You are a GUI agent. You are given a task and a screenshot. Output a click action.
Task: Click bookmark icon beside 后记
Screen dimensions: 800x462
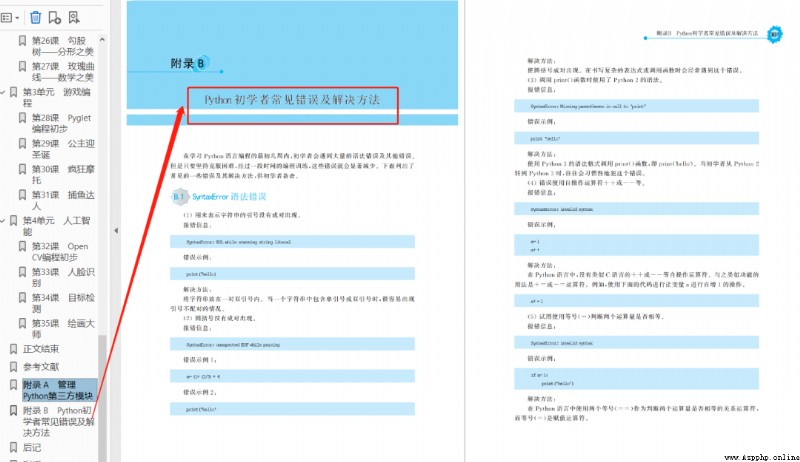(13, 448)
